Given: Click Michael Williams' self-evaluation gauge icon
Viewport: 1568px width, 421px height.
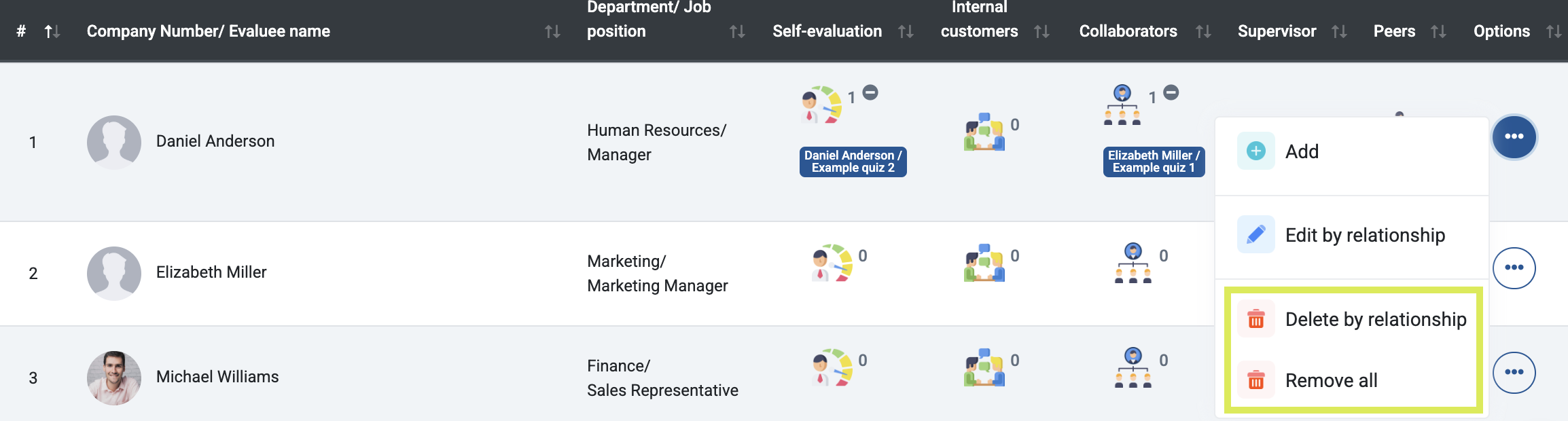Looking at the screenshot, I should tap(833, 368).
